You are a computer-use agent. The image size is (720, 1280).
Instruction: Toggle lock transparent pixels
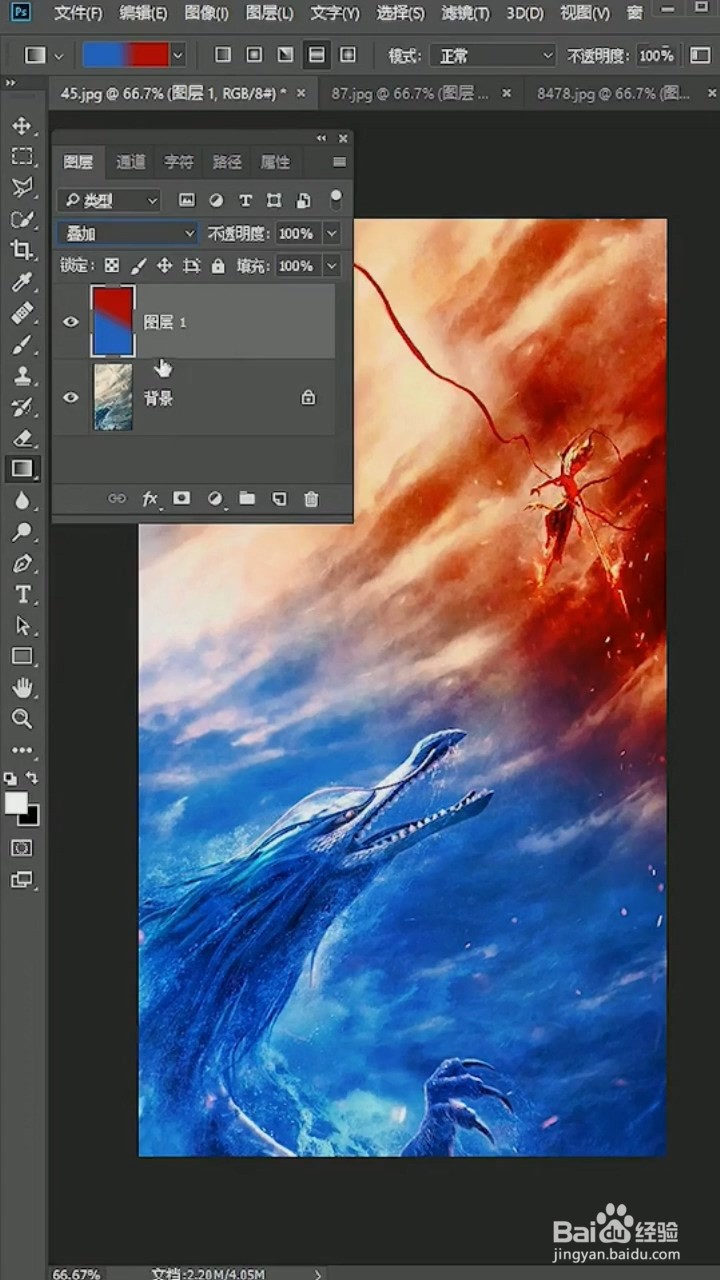click(112, 266)
